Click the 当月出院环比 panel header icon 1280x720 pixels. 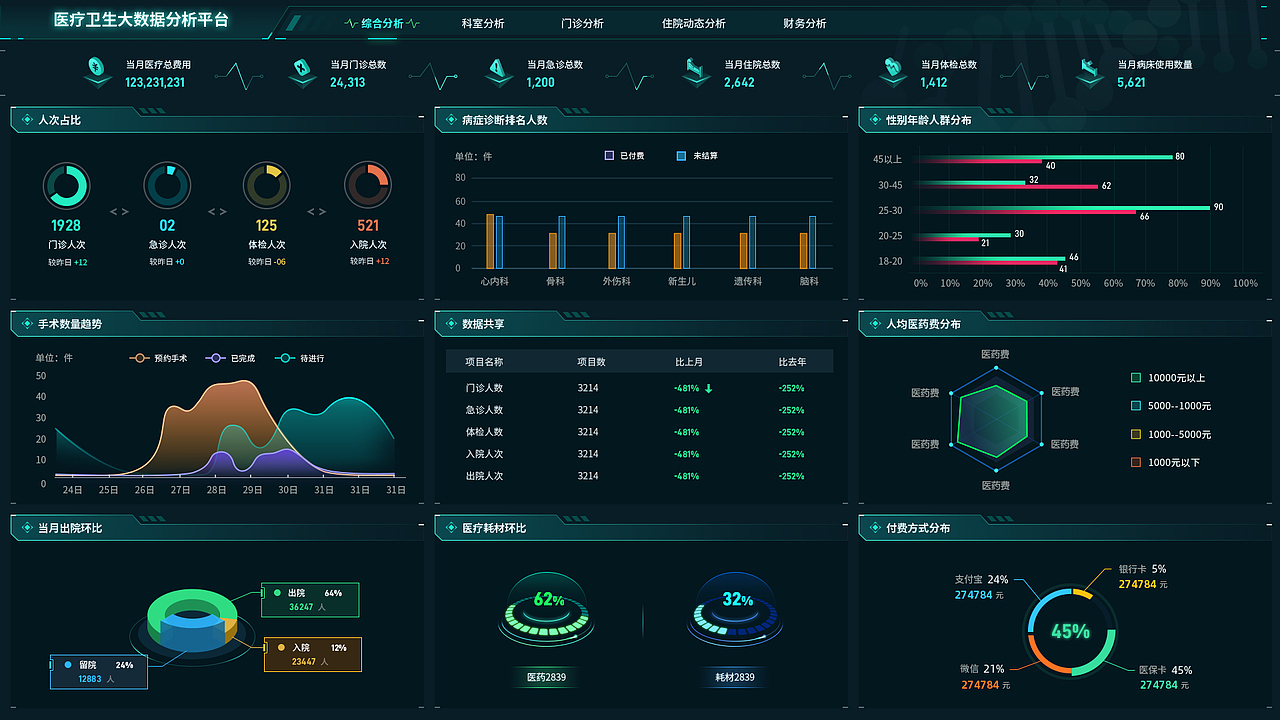[26, 528]
